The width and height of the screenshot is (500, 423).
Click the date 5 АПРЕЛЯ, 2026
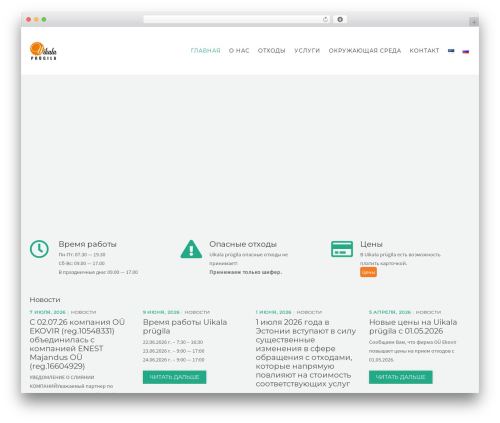(390, 312)
